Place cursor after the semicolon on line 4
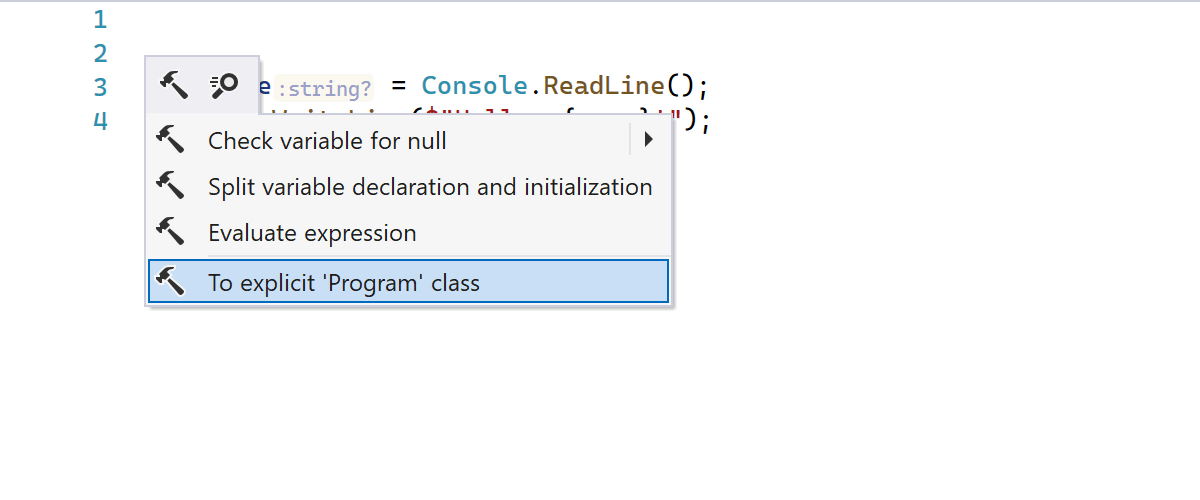 711,121
